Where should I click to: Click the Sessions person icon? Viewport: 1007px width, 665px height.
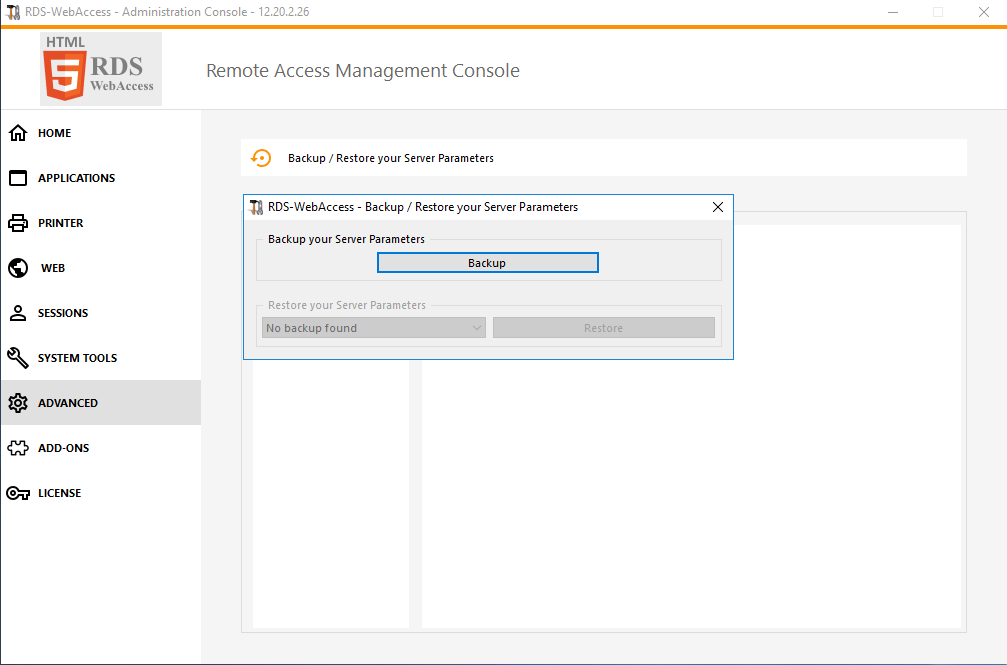[18, 313]
